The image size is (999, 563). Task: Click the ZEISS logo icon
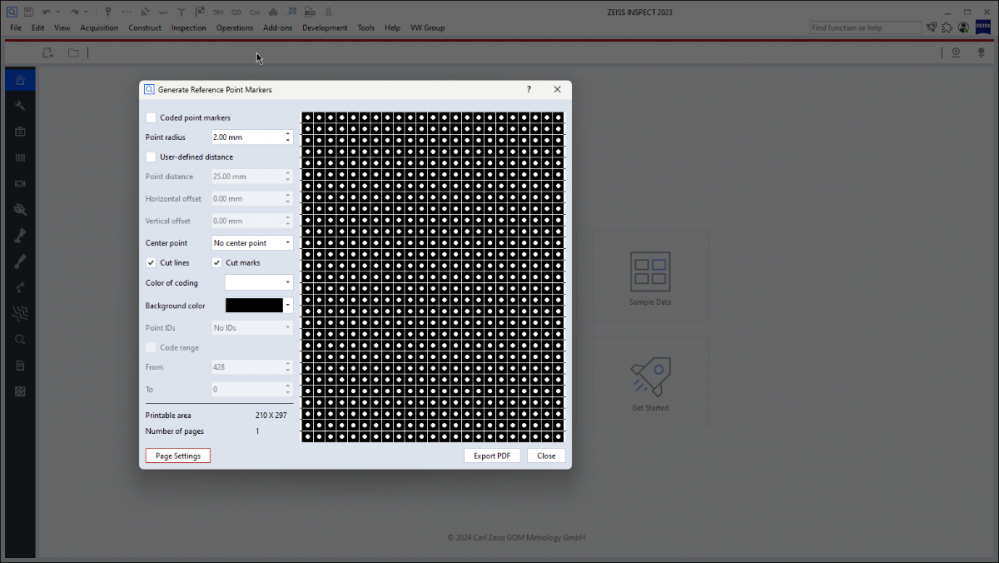coord(983,27)
